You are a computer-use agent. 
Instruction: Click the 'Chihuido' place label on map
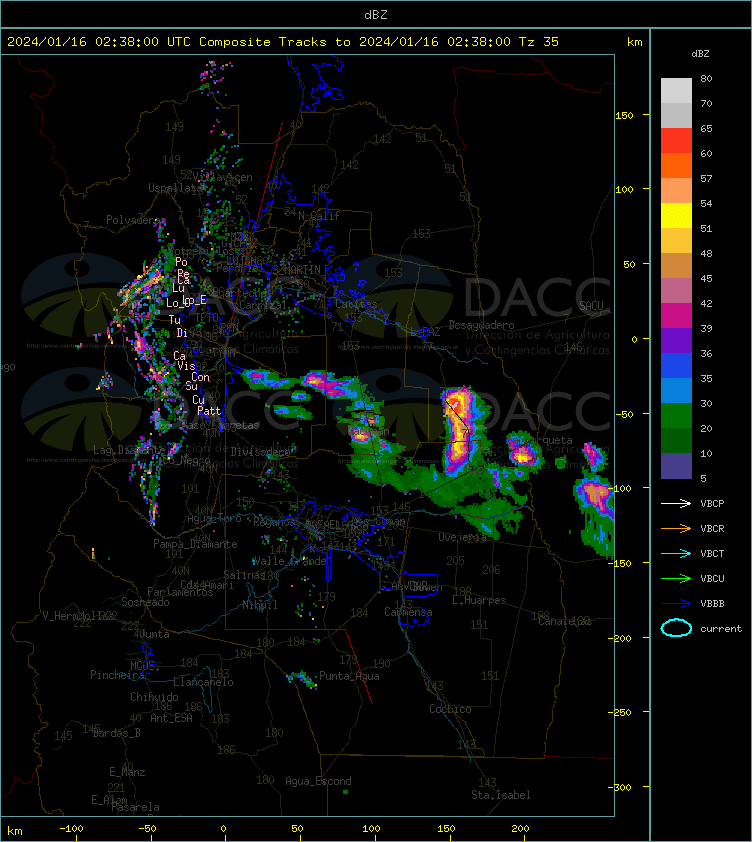coord(154,696)
